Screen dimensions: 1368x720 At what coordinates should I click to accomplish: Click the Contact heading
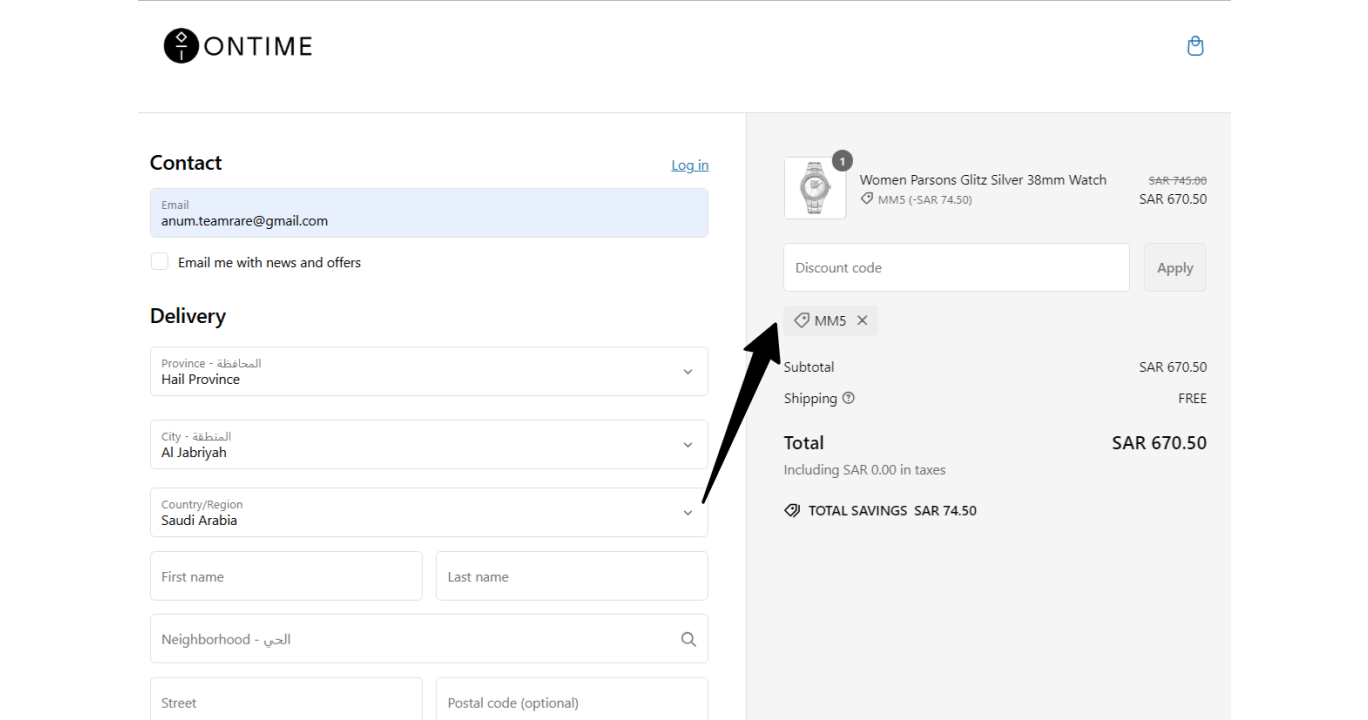[186, 163]
